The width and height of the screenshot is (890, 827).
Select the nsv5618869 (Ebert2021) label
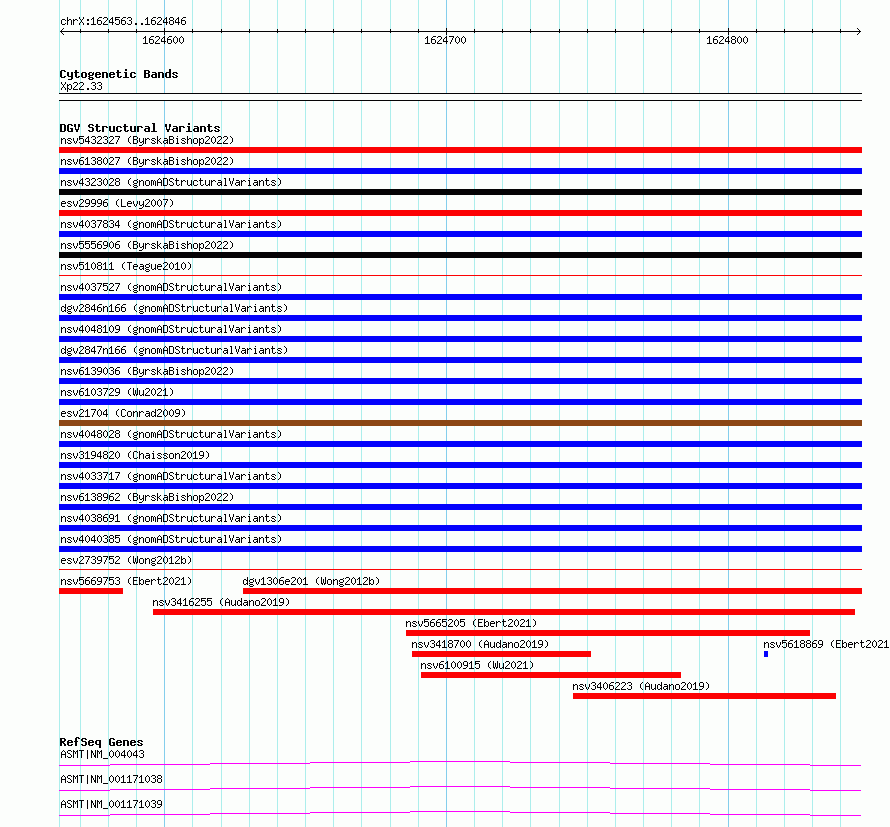[826, 644]
